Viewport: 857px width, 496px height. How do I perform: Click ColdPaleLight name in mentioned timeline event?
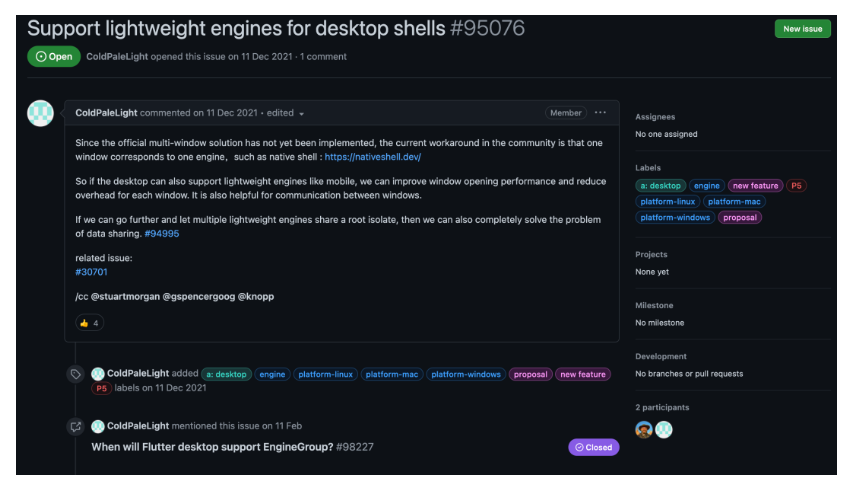(138, 426)
